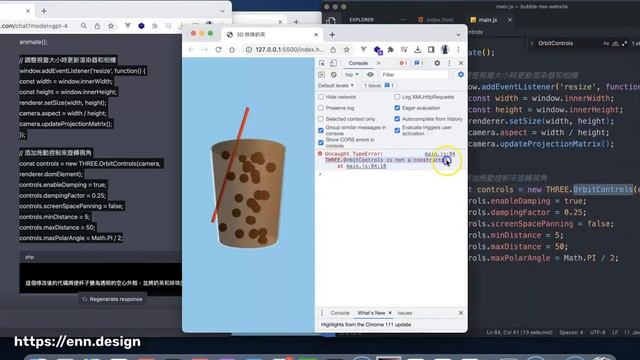
Task: Click Regenerate response in chat window
Action: click(112, 299)
